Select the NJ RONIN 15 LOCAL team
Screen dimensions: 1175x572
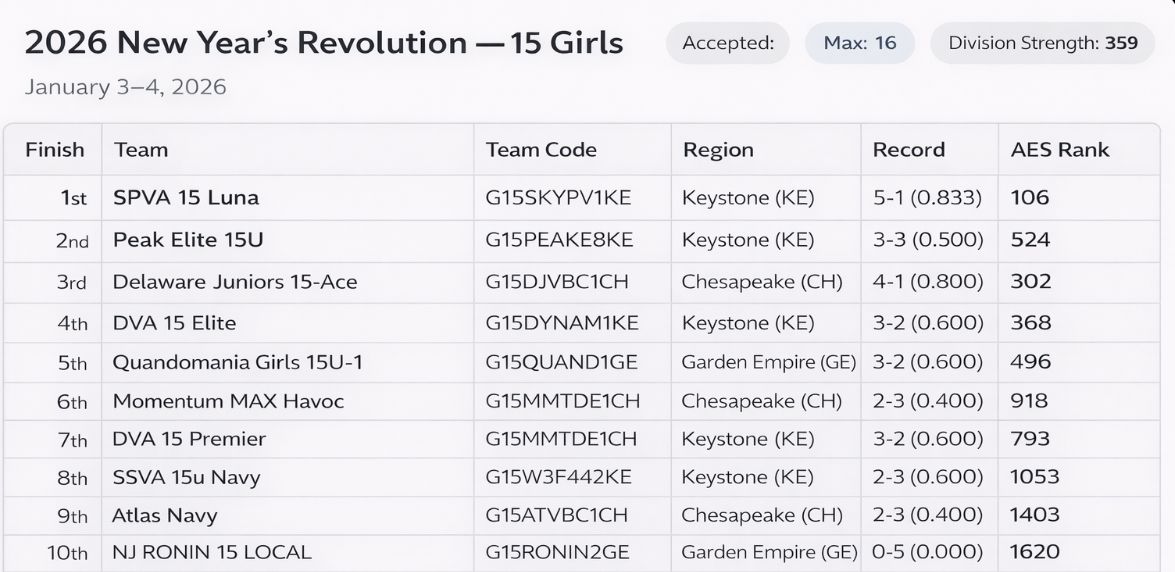[211, 552]
